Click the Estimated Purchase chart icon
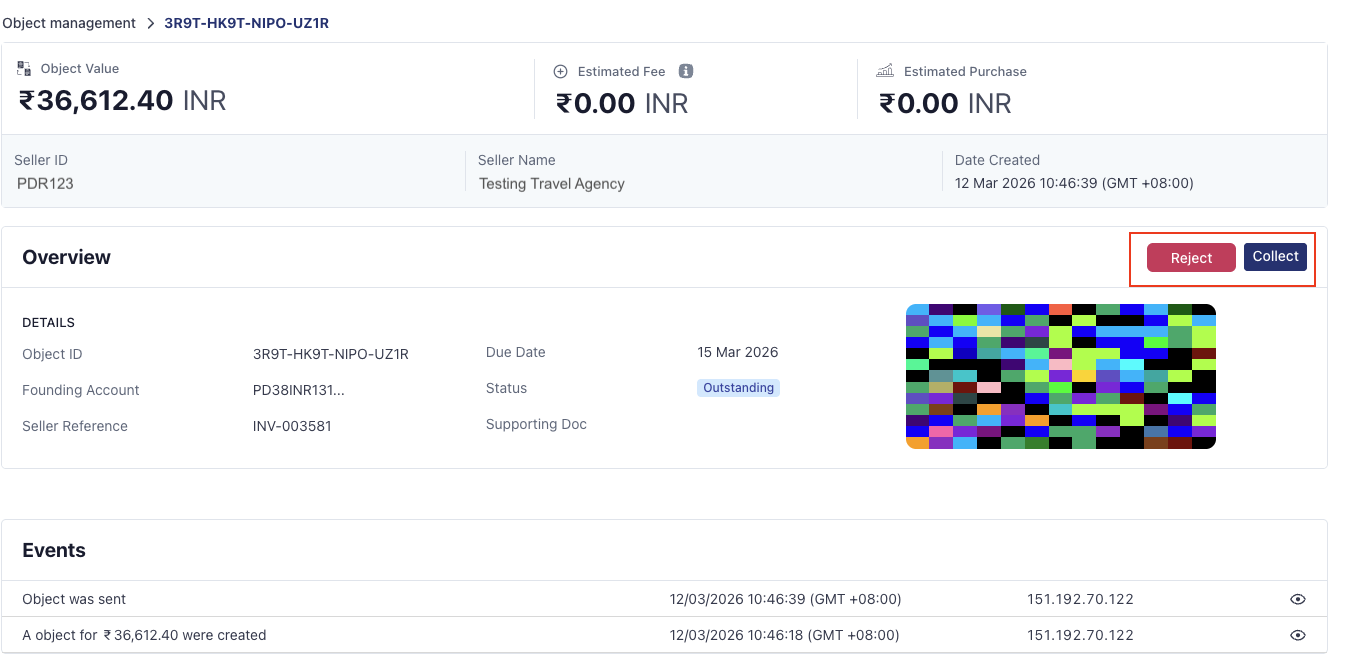The width and height of the screenshot is (1348, 668). (885, 71)
